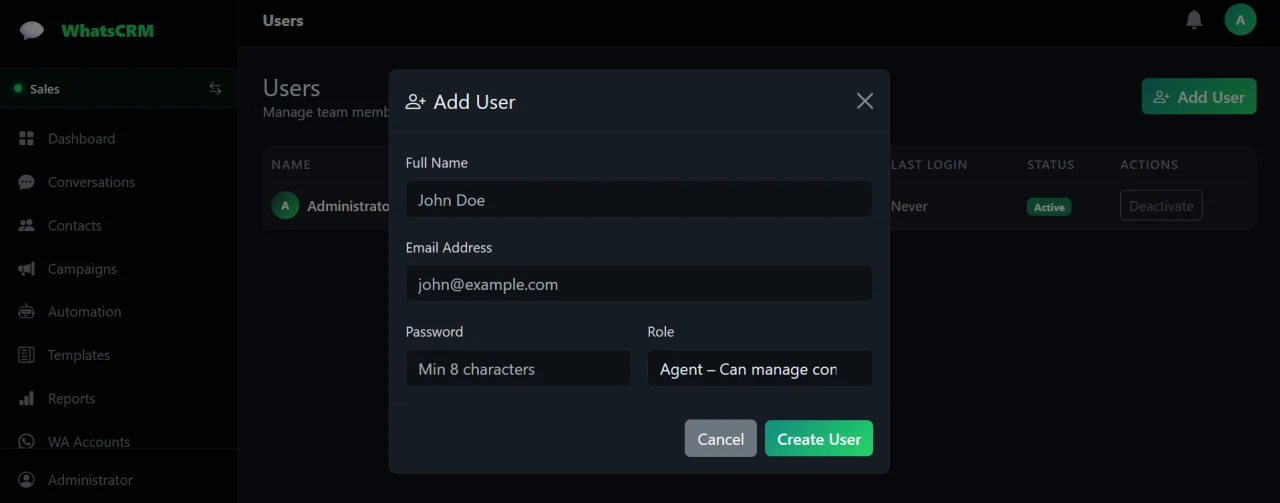The width and height of the screenshot is (1280, 503).
Task: Click the Password input field
Action: pyautogui.click(x=518, y=369)
